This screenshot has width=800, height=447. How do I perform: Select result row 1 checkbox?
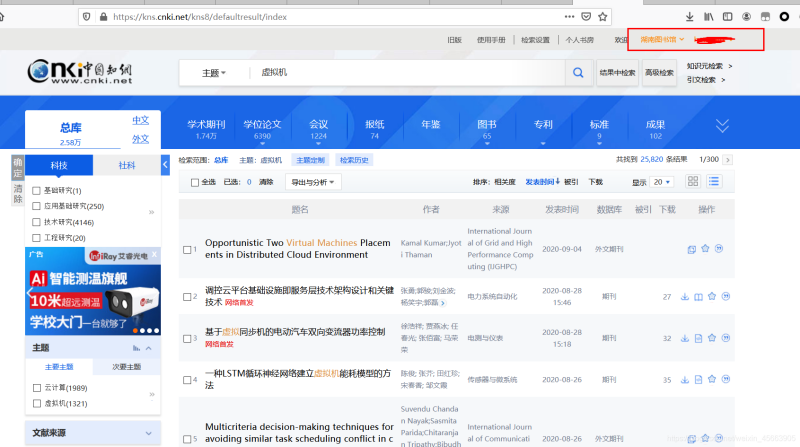coord(187,250)
